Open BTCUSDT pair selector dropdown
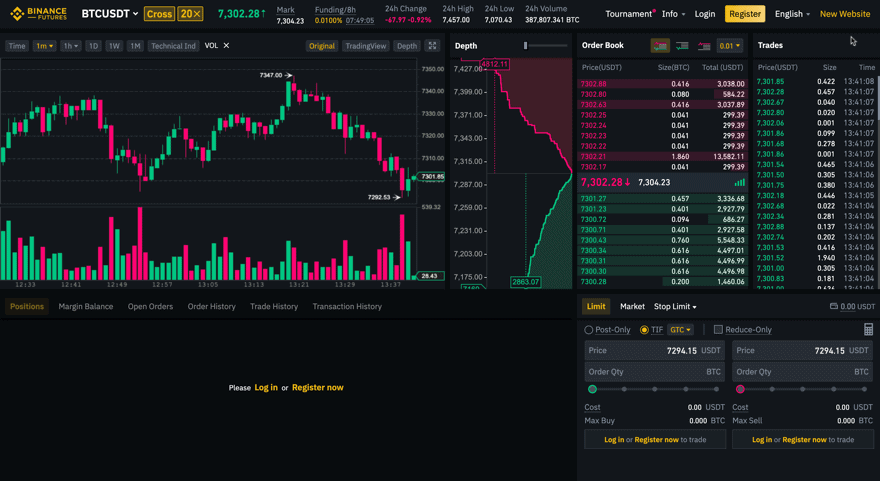 pos(109,13)
